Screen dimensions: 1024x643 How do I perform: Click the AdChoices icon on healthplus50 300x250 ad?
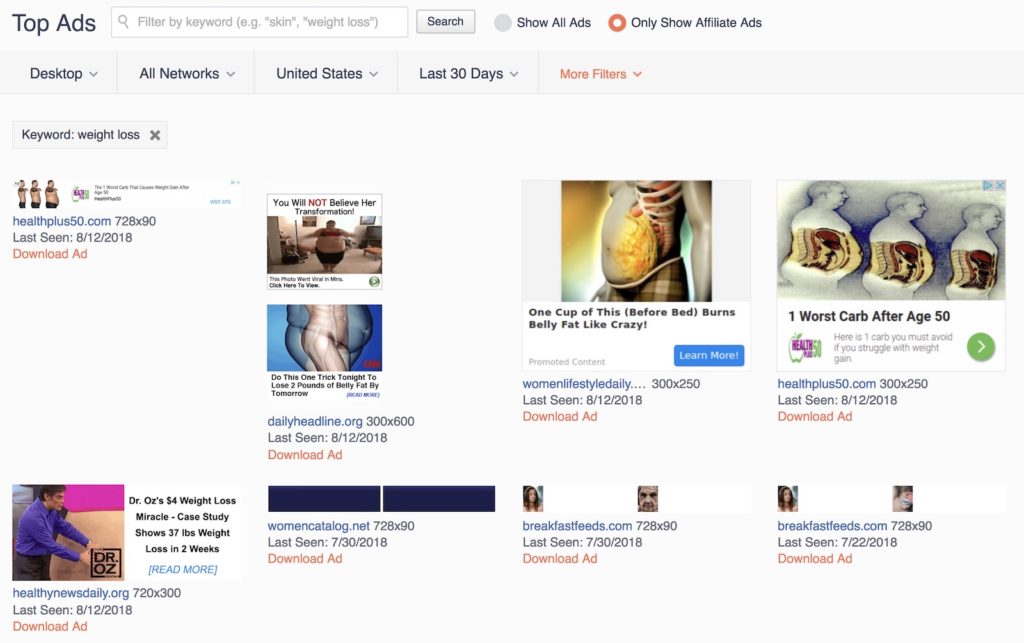[988, 186]
